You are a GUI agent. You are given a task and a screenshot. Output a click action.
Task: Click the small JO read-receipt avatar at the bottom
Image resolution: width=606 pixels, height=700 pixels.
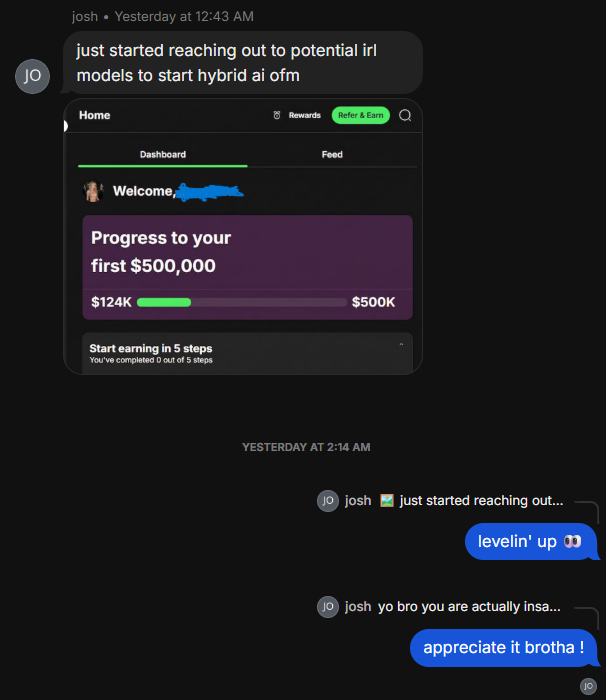pyautogui.click(x=588, y=686)
